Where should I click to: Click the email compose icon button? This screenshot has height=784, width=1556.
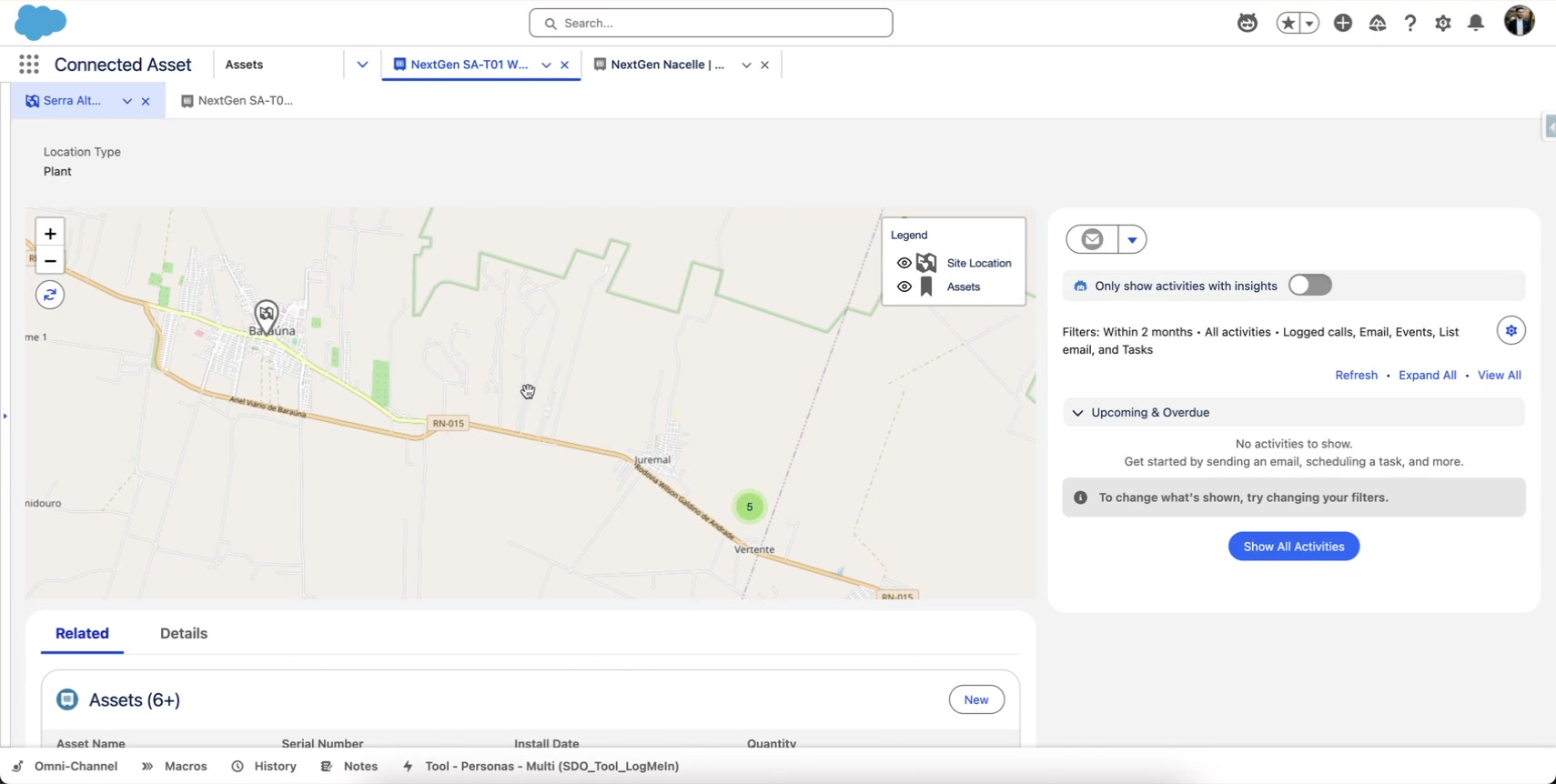[1093, 239]
